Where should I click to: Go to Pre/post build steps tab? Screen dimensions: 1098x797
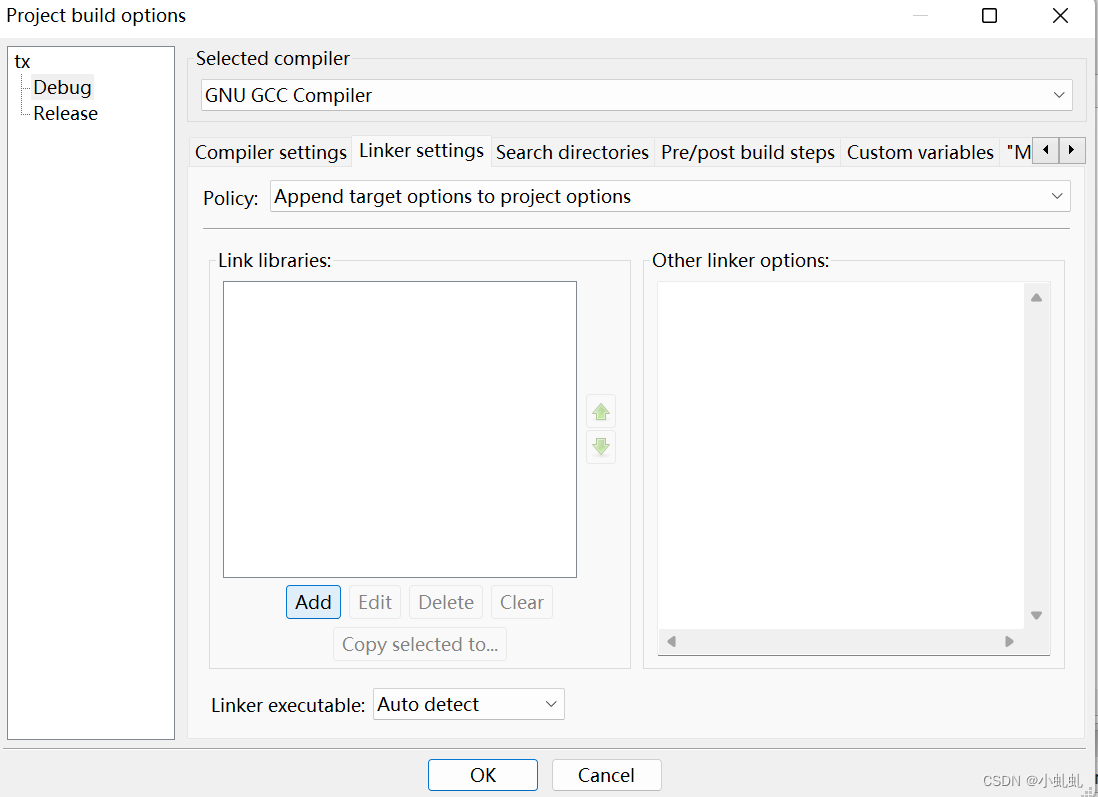747,153
